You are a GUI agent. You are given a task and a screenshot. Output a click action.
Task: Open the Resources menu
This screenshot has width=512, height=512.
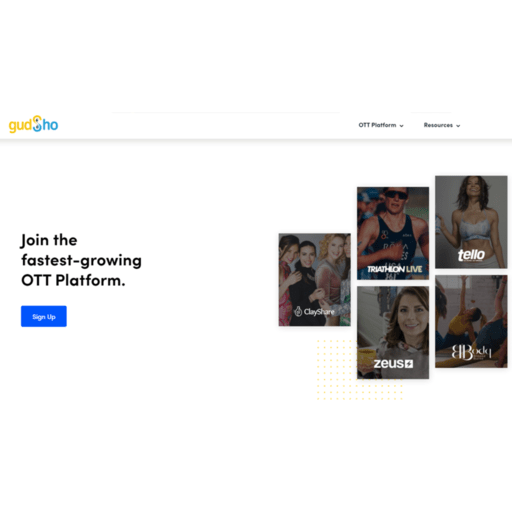(442, 125)
